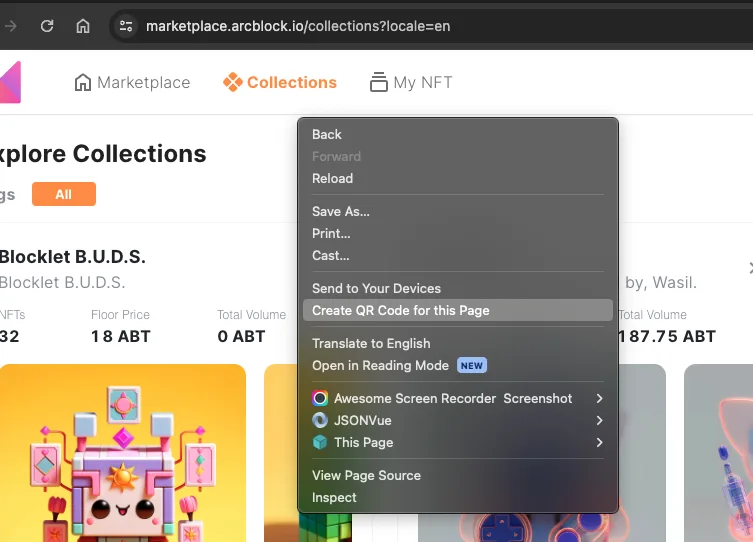This screenshot has height=542, width=753.
Task: Select Cast... from context menu
Action: pyautogui.click(x=458, y=255)
